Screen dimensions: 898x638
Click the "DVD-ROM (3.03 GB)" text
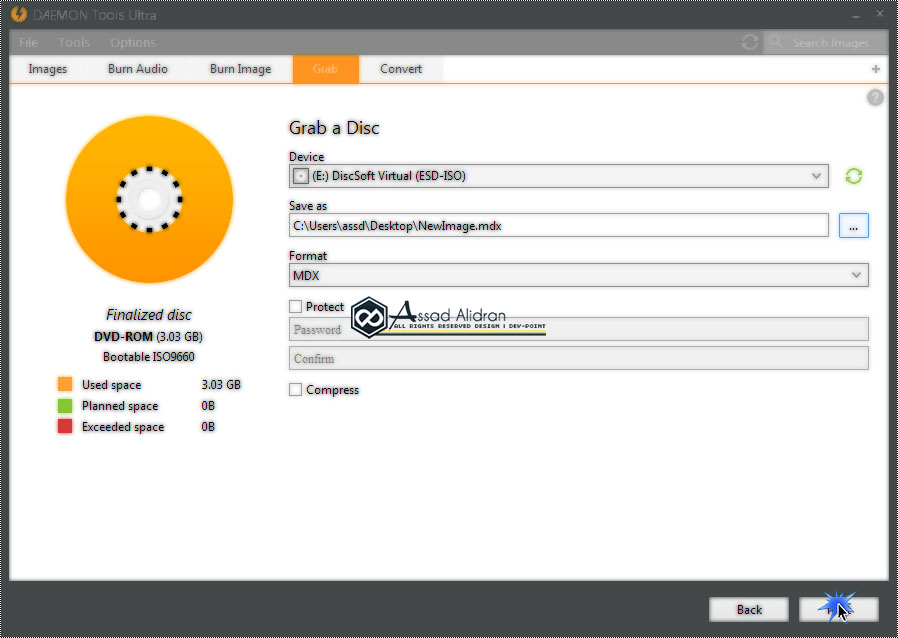[148, 336]
